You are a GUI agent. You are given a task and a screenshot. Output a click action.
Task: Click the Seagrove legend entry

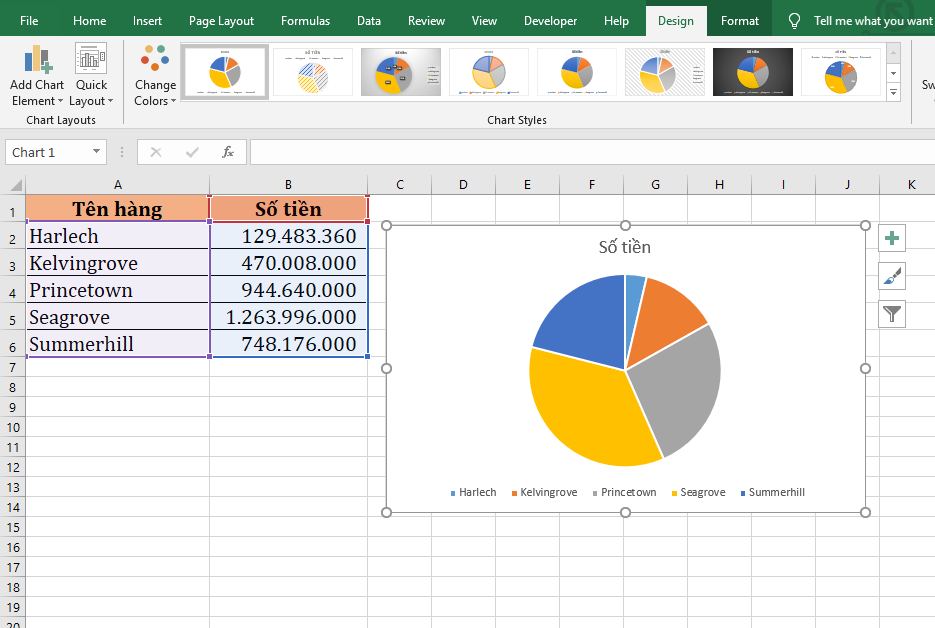[702, 492]
